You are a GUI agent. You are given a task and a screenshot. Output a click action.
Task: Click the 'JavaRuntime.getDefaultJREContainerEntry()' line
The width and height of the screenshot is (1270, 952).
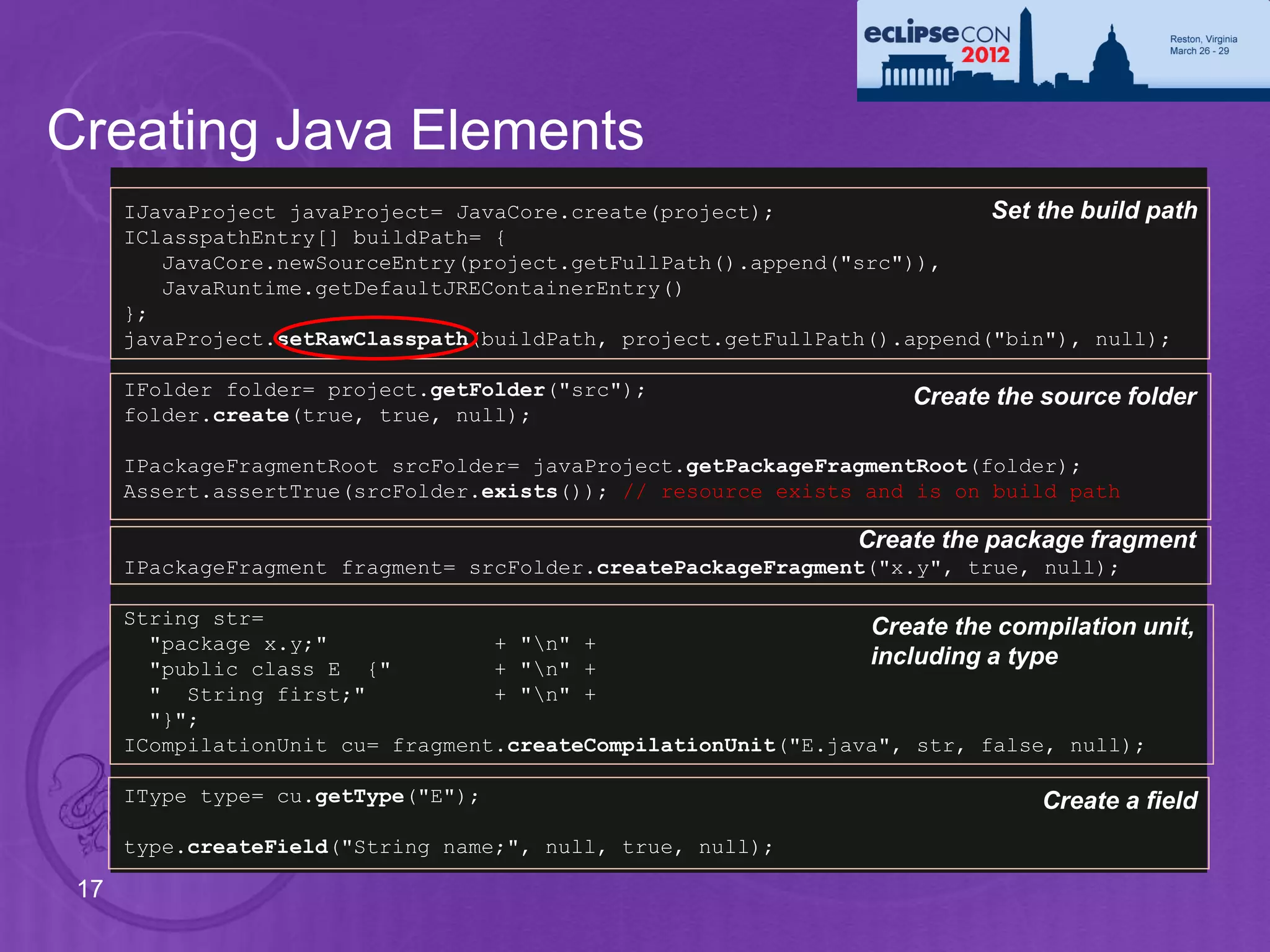coord(422,289)
